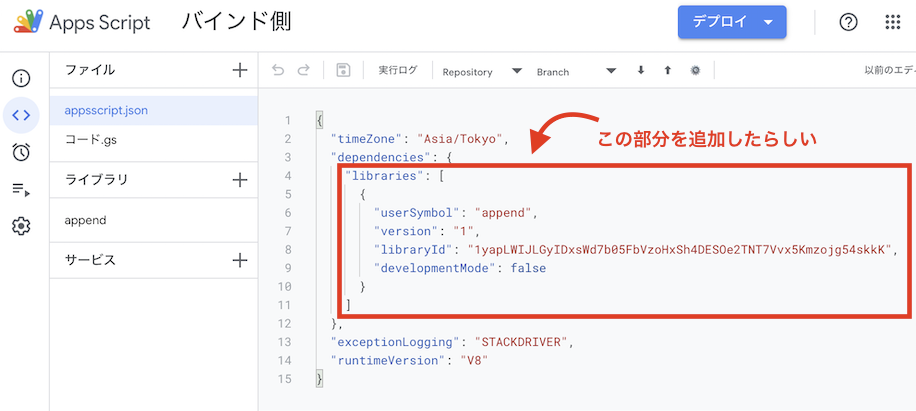916x411 pixels.
Task: Click the デプロイ deploy button
Action: pos(732,22)
